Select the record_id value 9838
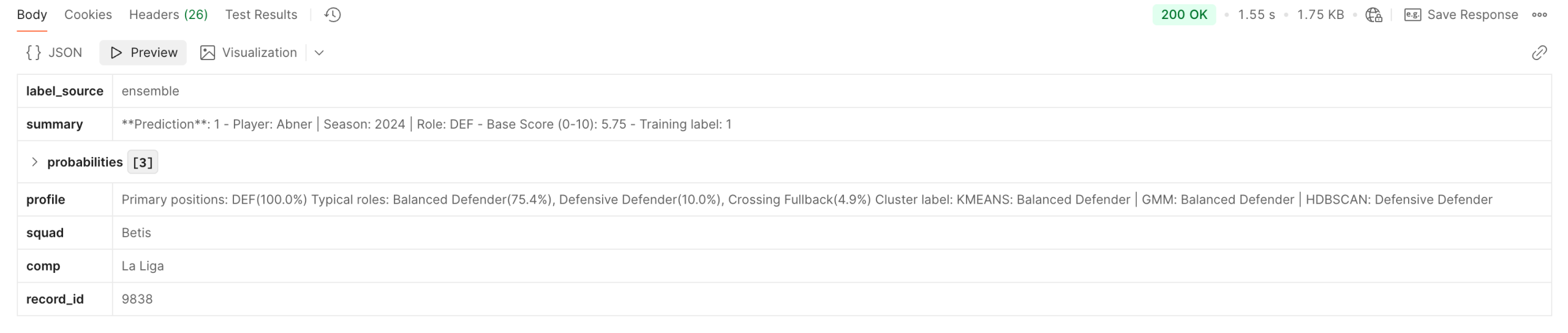The image size is (1568, 333). [137, 299]
